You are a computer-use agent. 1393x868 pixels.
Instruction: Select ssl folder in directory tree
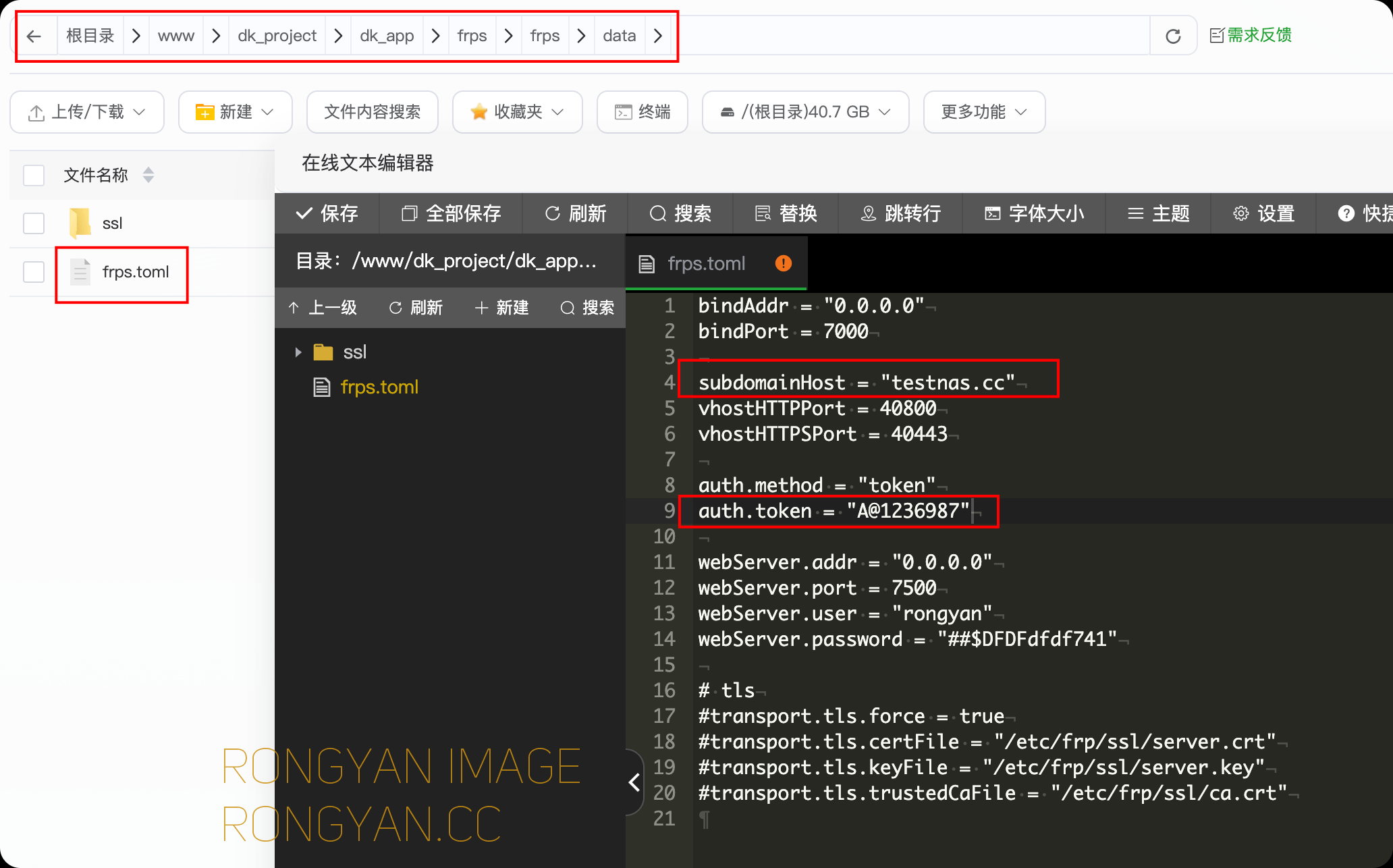click(x=354, y=352)
